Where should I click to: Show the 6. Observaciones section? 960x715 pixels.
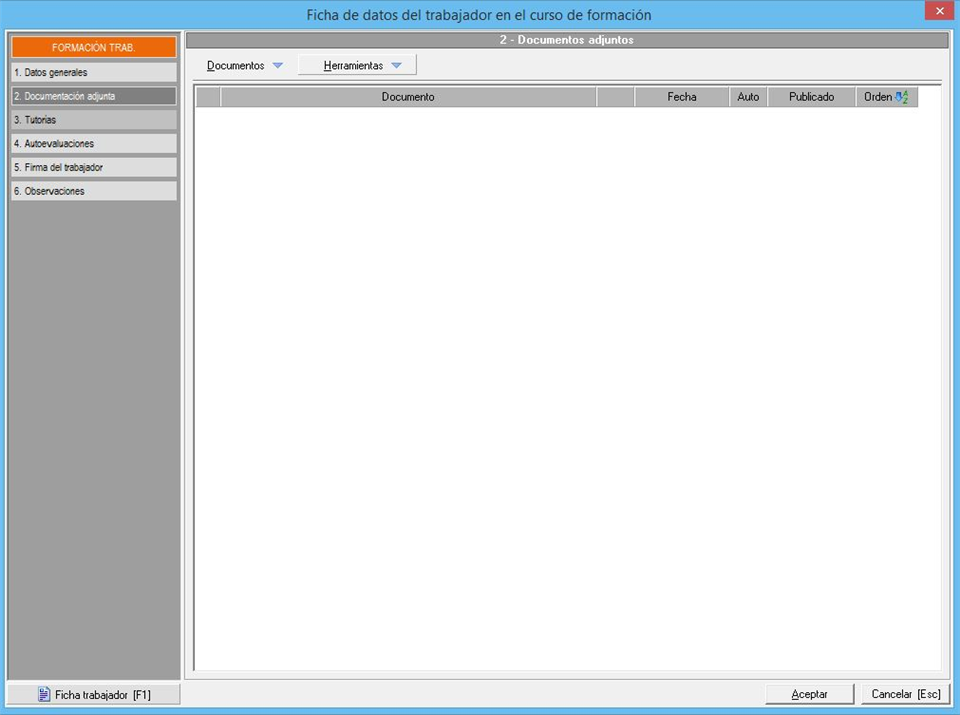94,191
